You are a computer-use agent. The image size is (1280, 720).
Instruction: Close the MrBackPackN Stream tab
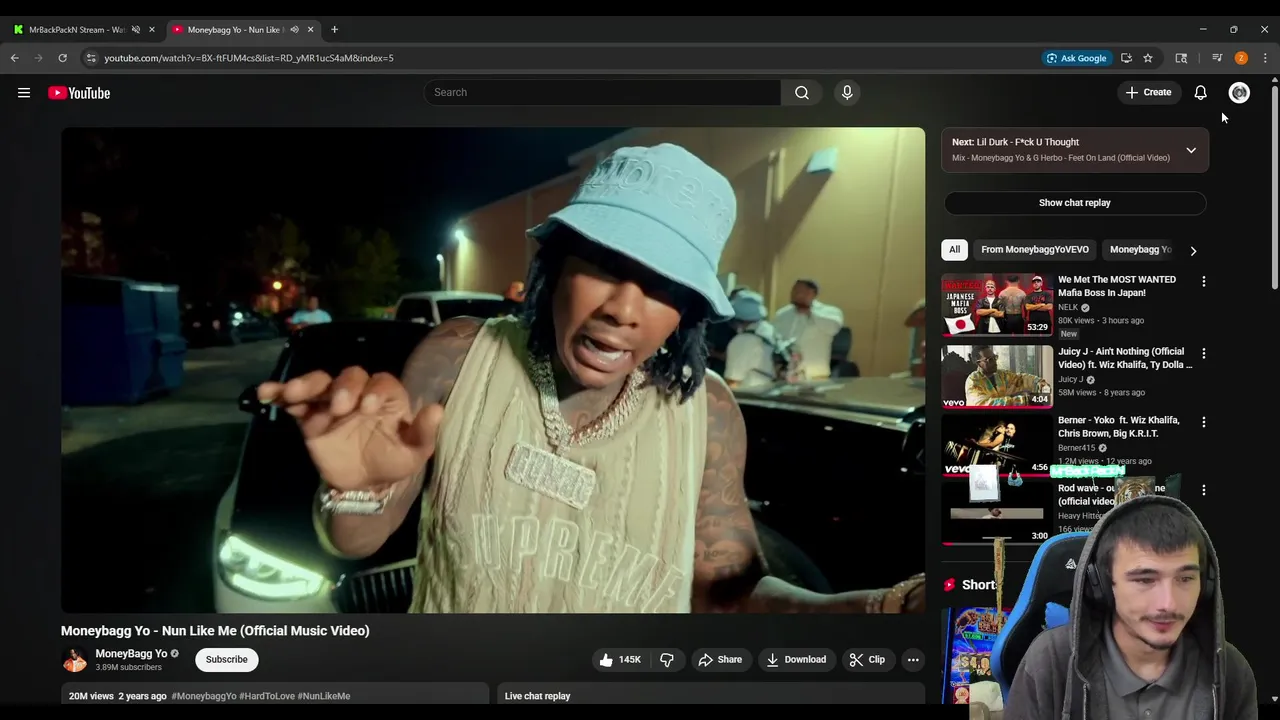click(152, 30)
